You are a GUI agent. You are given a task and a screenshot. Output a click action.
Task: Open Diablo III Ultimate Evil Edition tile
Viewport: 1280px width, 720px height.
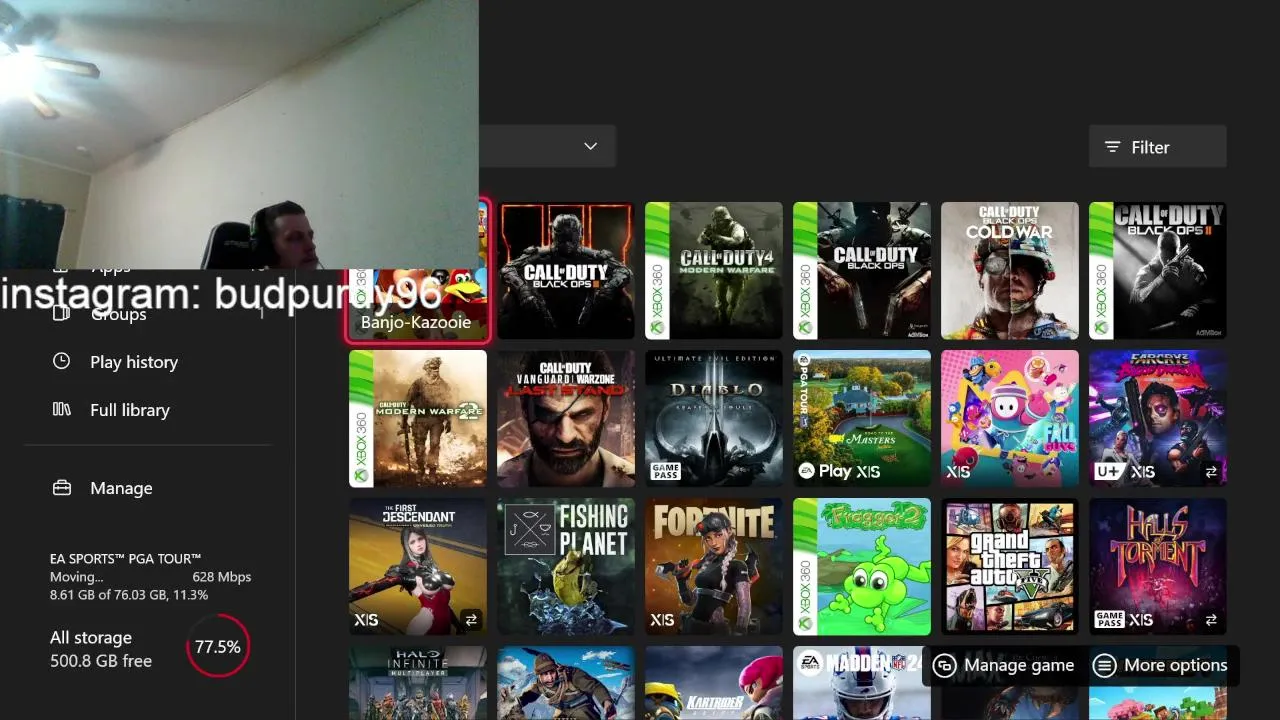714,418
